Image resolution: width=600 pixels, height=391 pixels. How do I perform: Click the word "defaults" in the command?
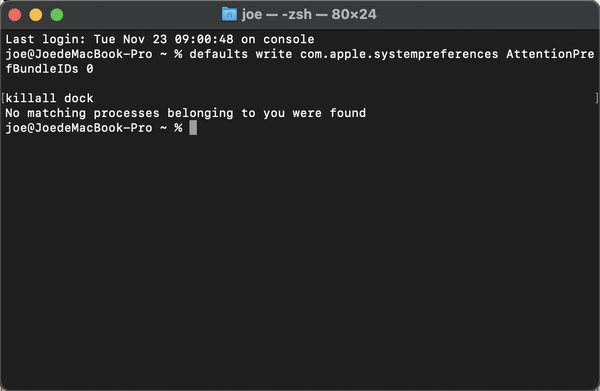coord(218,54)
